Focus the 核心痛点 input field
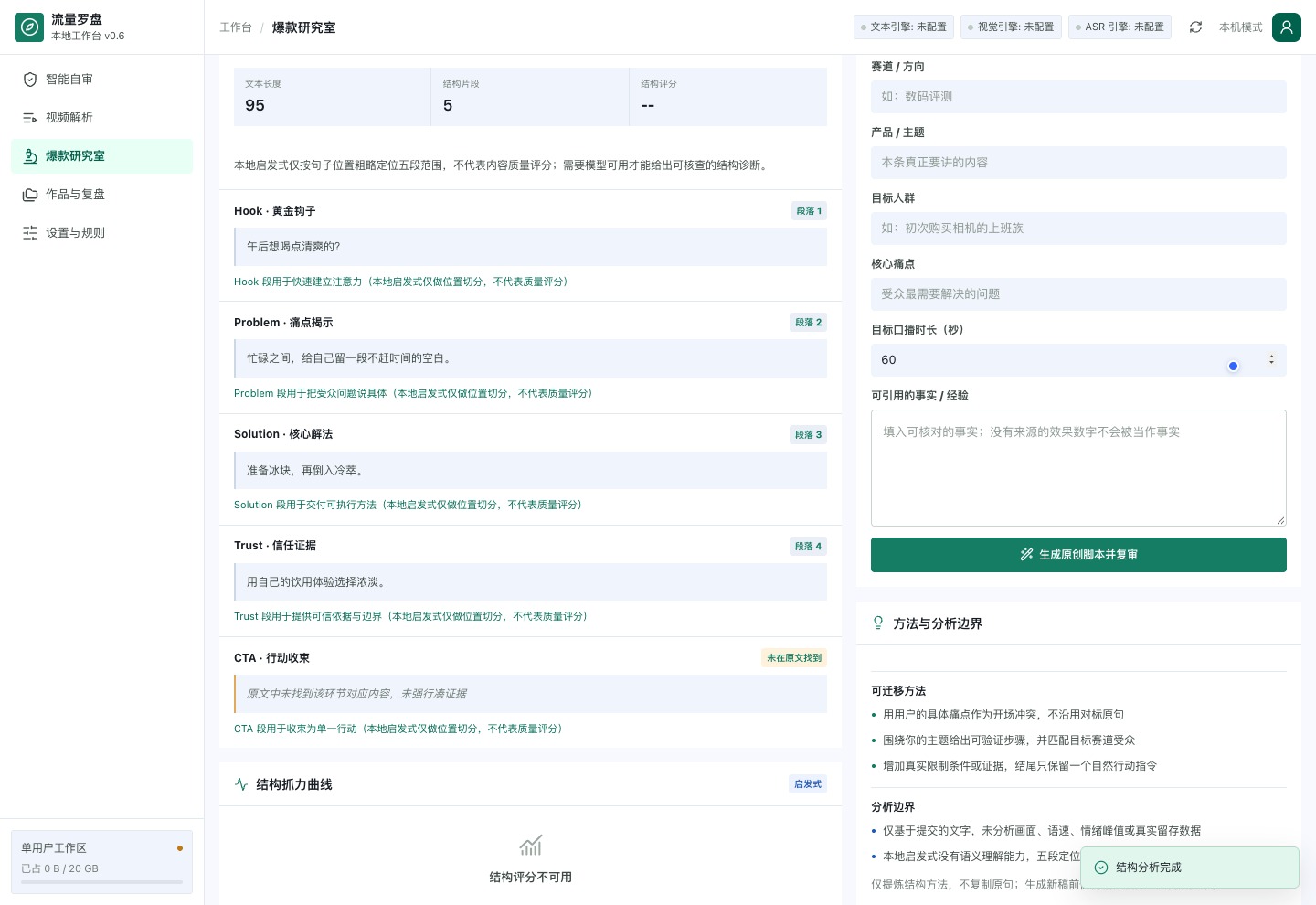 point(1078,294)
